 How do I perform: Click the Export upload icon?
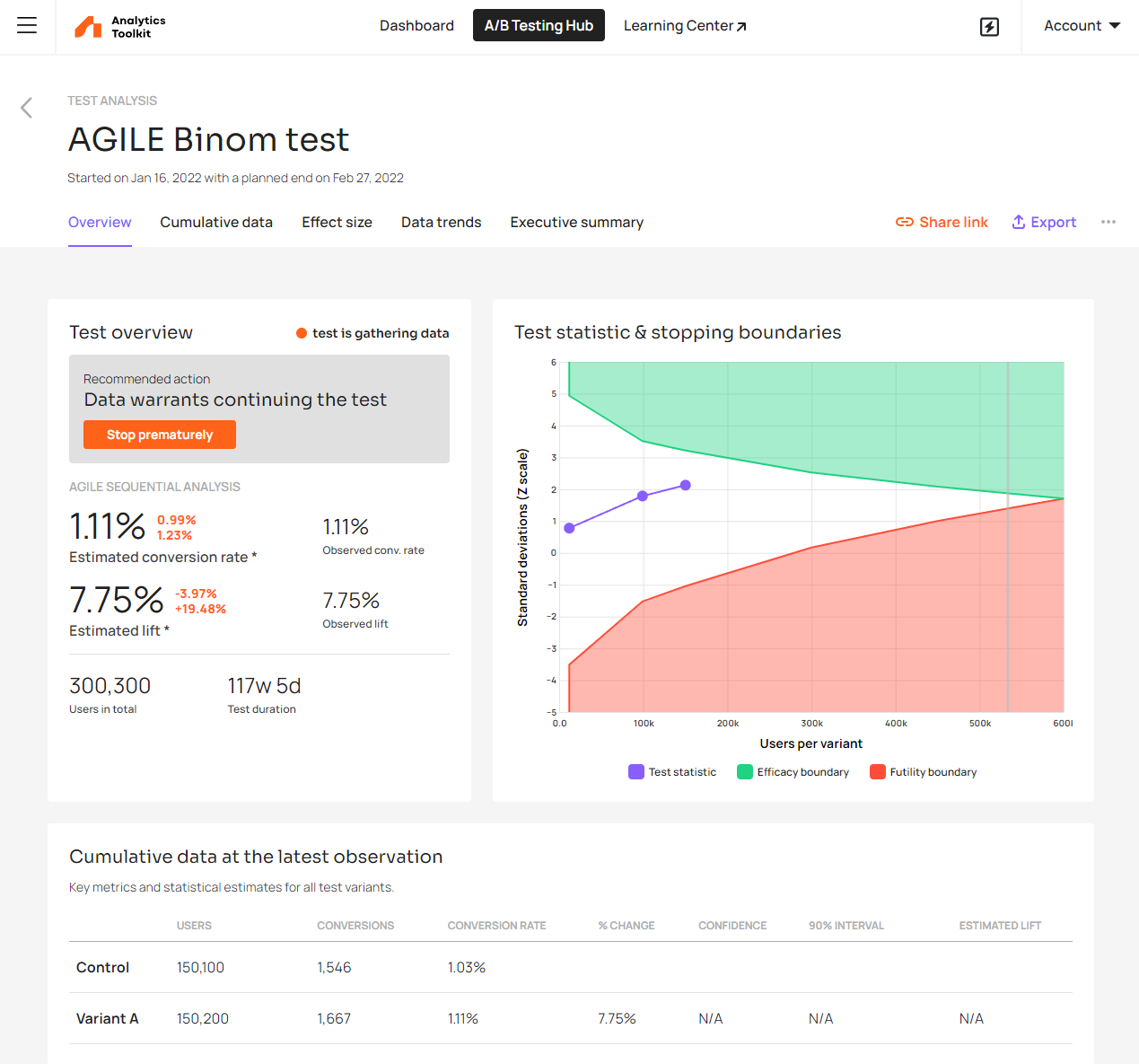tap(1018, 222)
